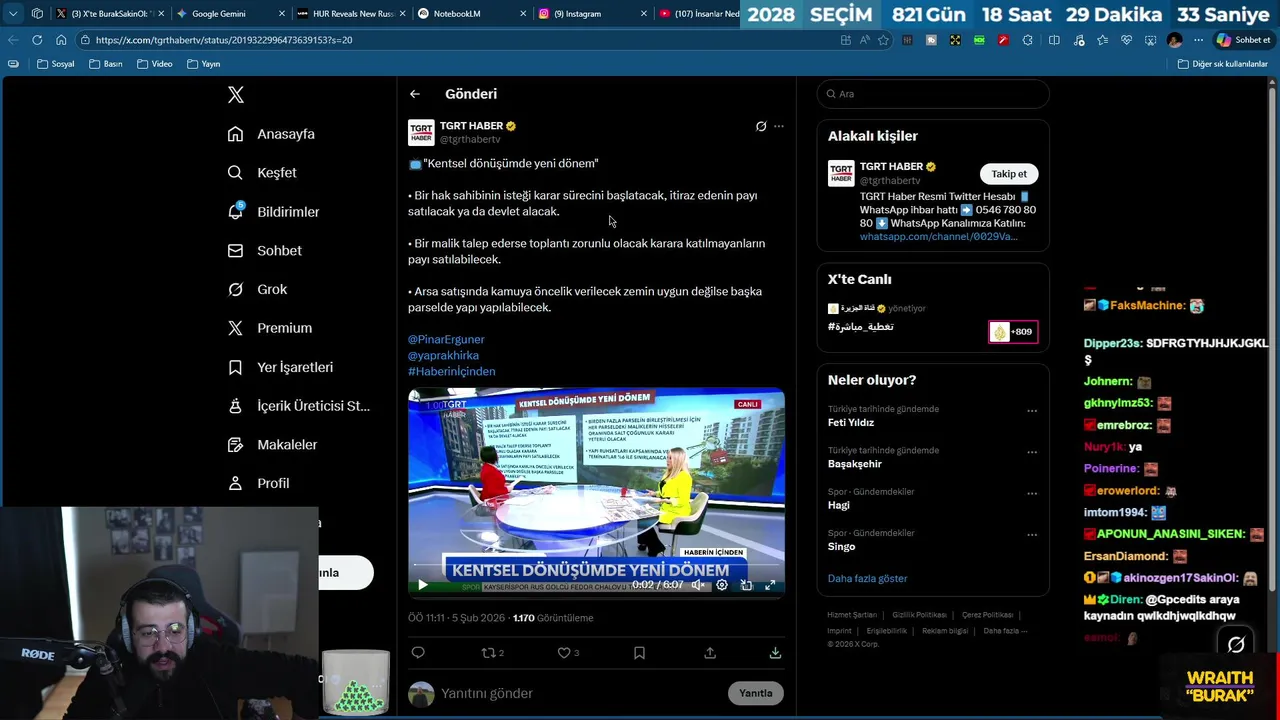Open video settings gear
Image resolution: width=1280 pixels, height=720 pixels.
[722, 585]
